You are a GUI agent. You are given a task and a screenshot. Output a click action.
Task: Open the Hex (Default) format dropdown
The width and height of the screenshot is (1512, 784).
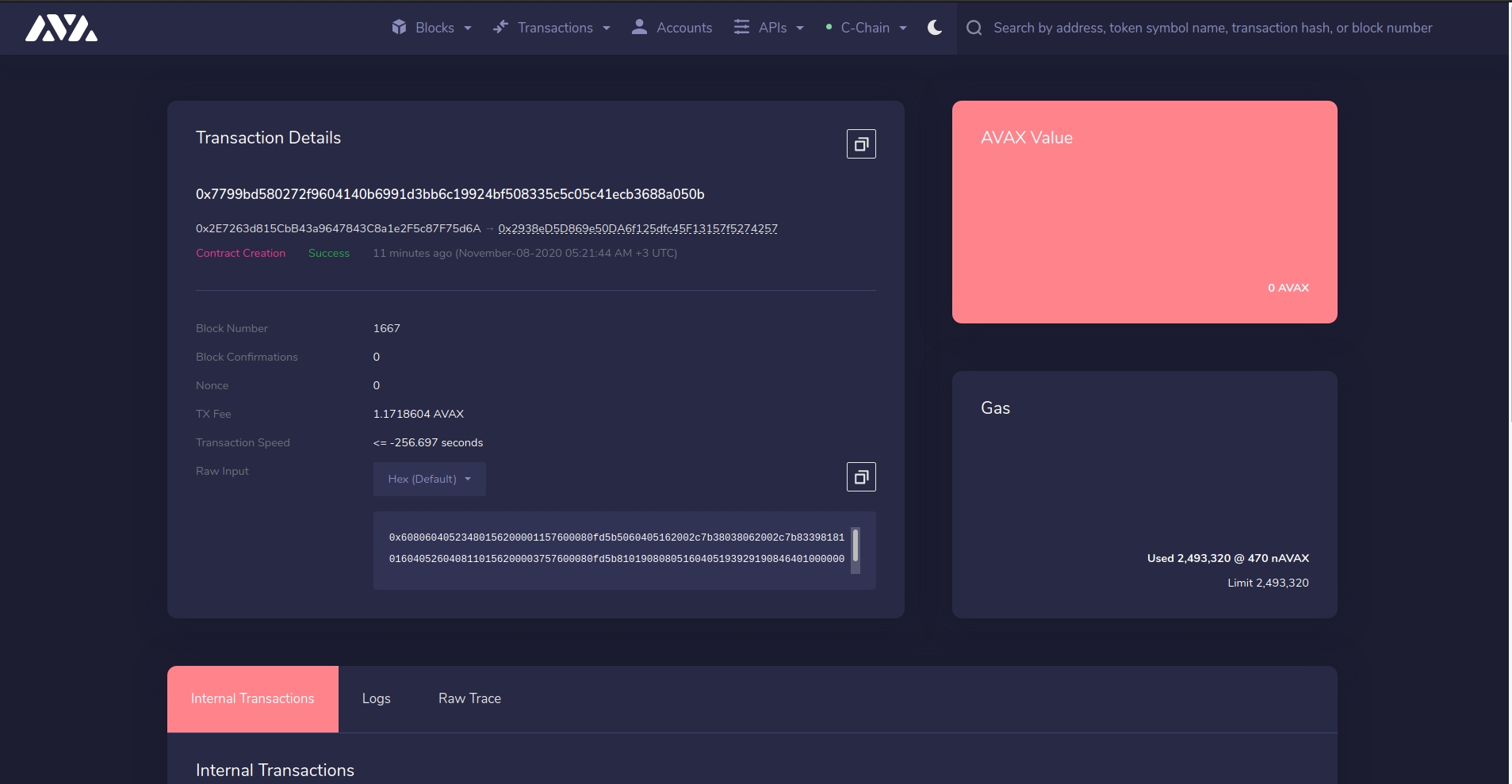coord(429,480)
